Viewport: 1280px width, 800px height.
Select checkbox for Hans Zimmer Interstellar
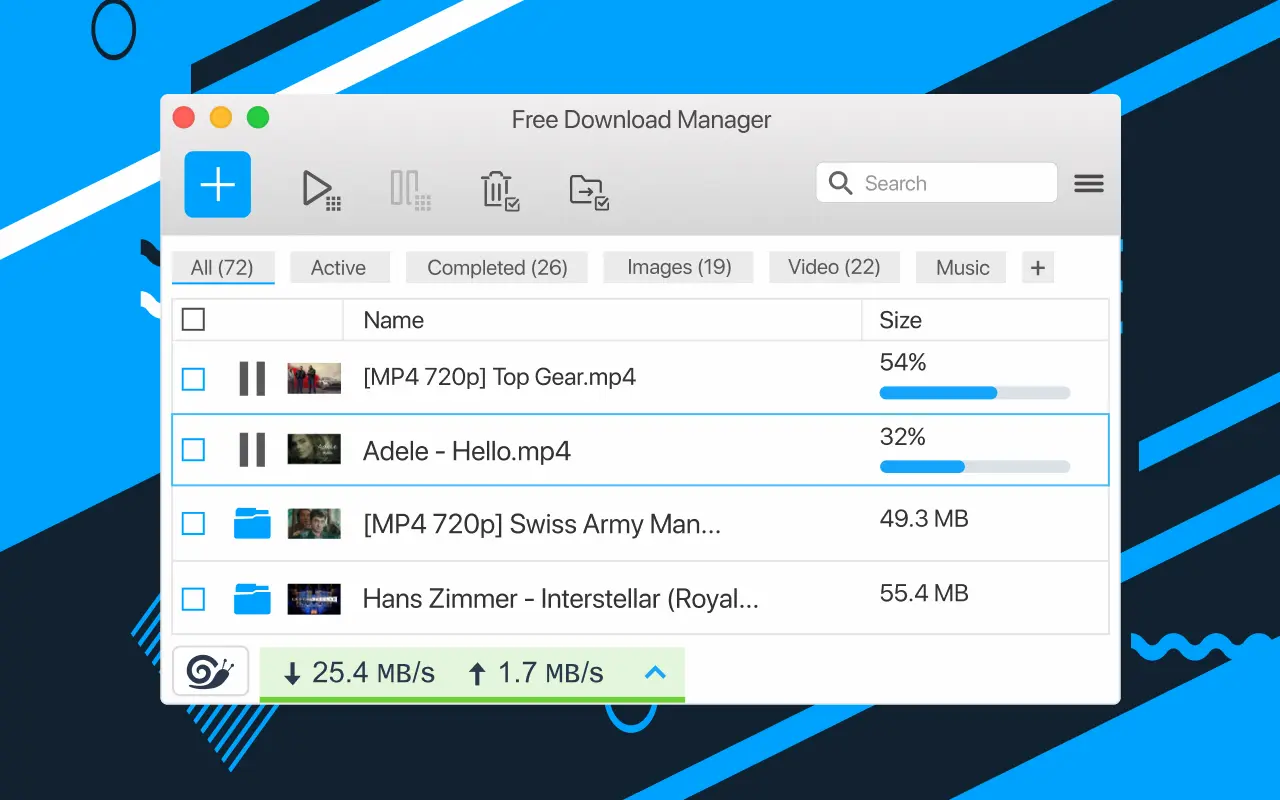[x=193, y=599]
